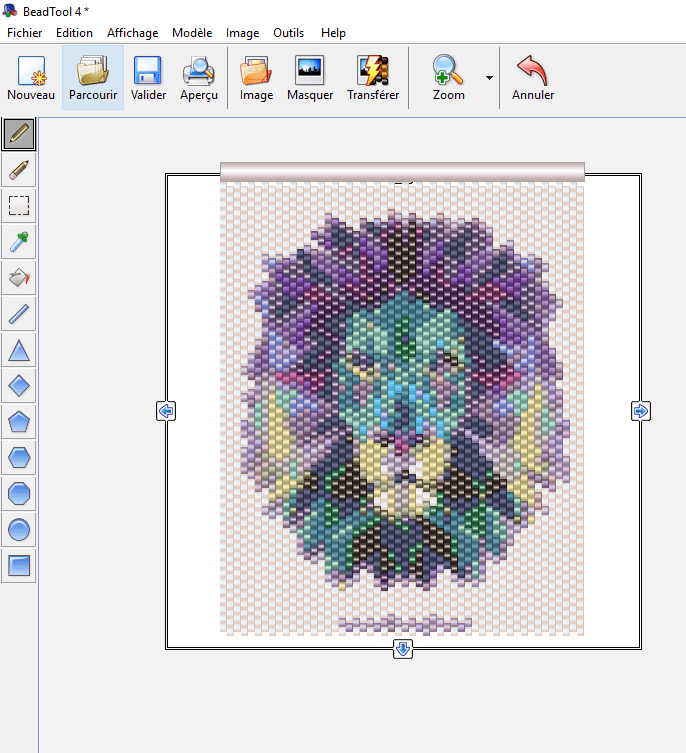This screenshot has width=686, height=753.
Task: Click the Nouveau toolbar button
Action: coord(31,78)
